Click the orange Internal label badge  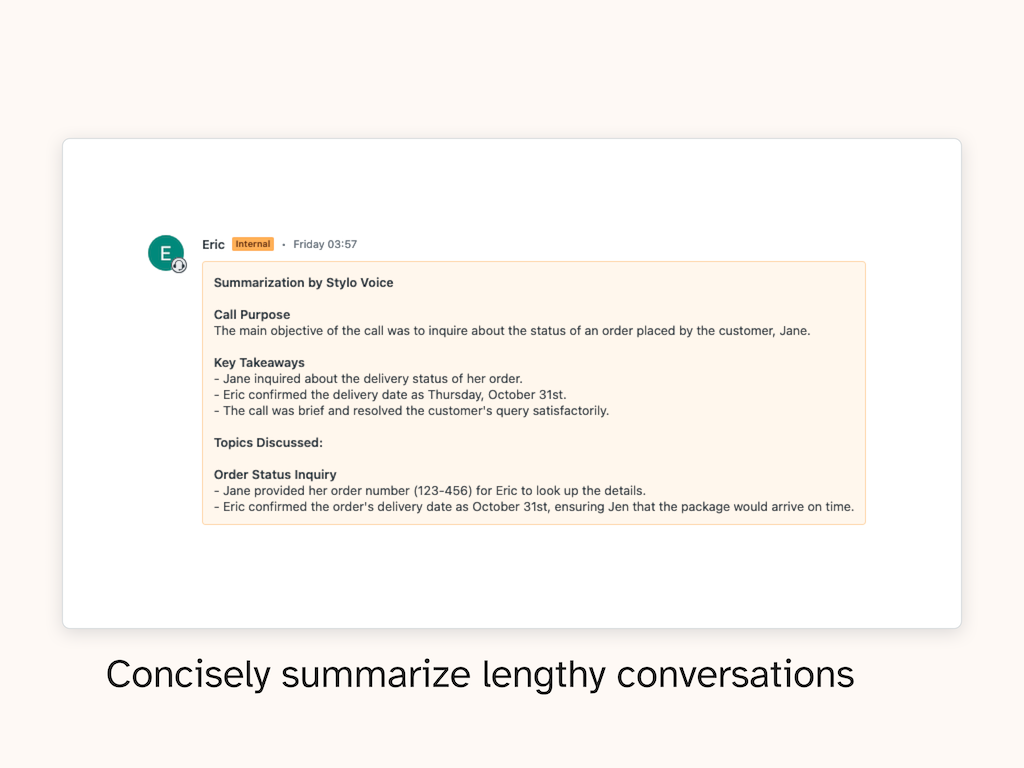pos(253,244)
